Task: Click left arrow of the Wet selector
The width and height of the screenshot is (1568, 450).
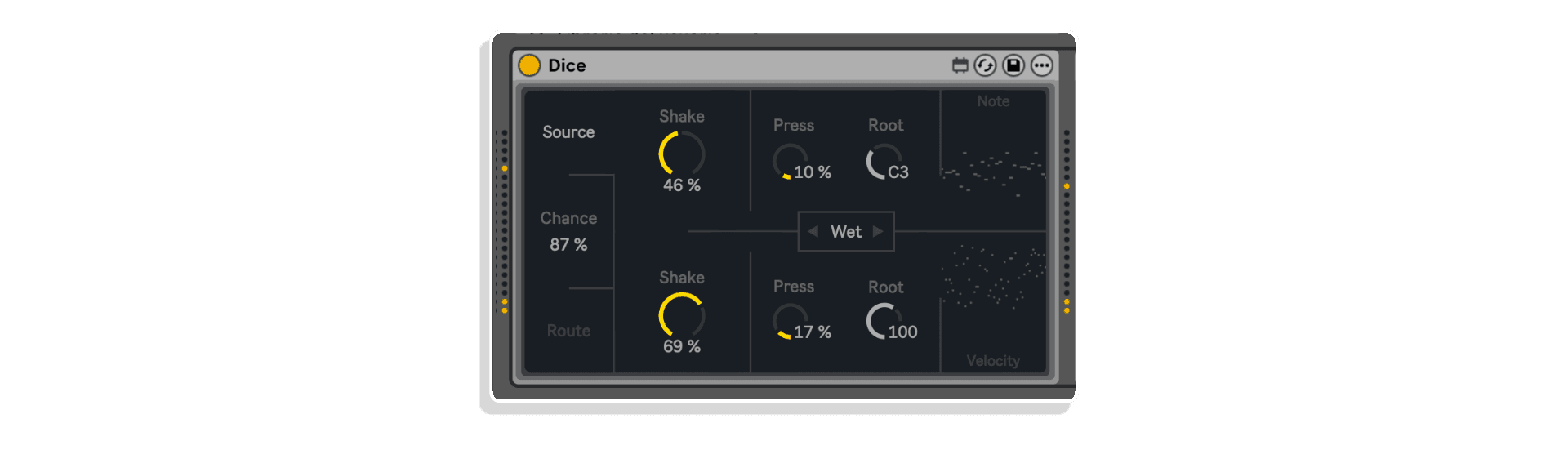Action: pyautogui.click(x=813, y=232)
